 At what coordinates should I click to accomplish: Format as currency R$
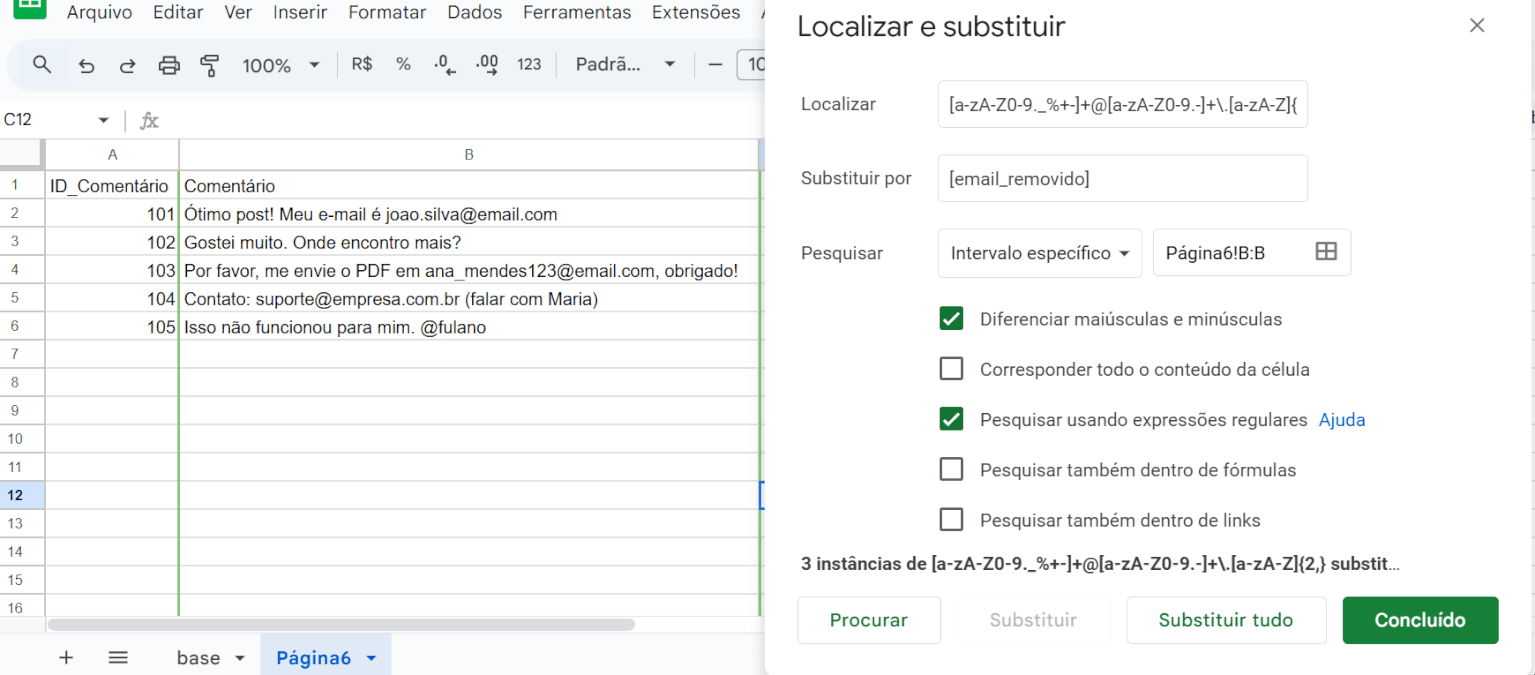click(362, 65)
